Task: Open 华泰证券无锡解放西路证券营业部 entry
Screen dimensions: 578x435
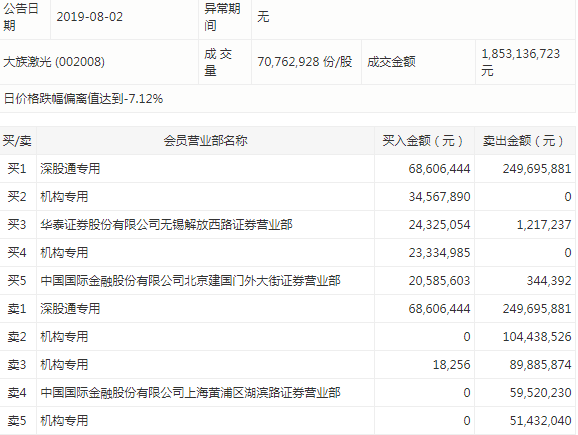Action: click(x=166, y=225)
